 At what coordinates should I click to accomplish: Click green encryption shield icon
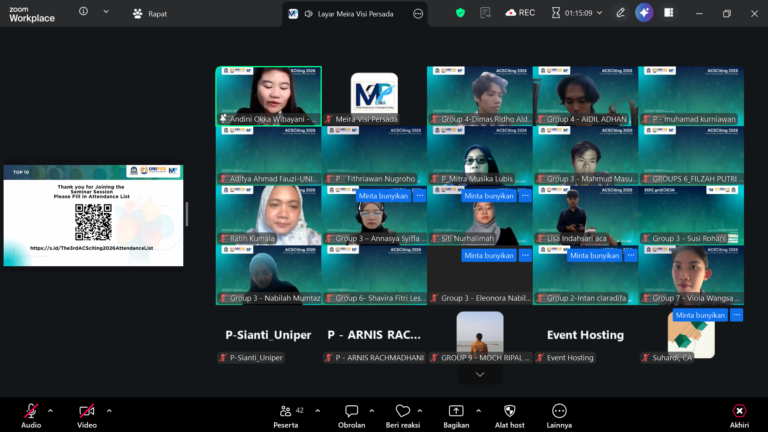coord(460,13)
